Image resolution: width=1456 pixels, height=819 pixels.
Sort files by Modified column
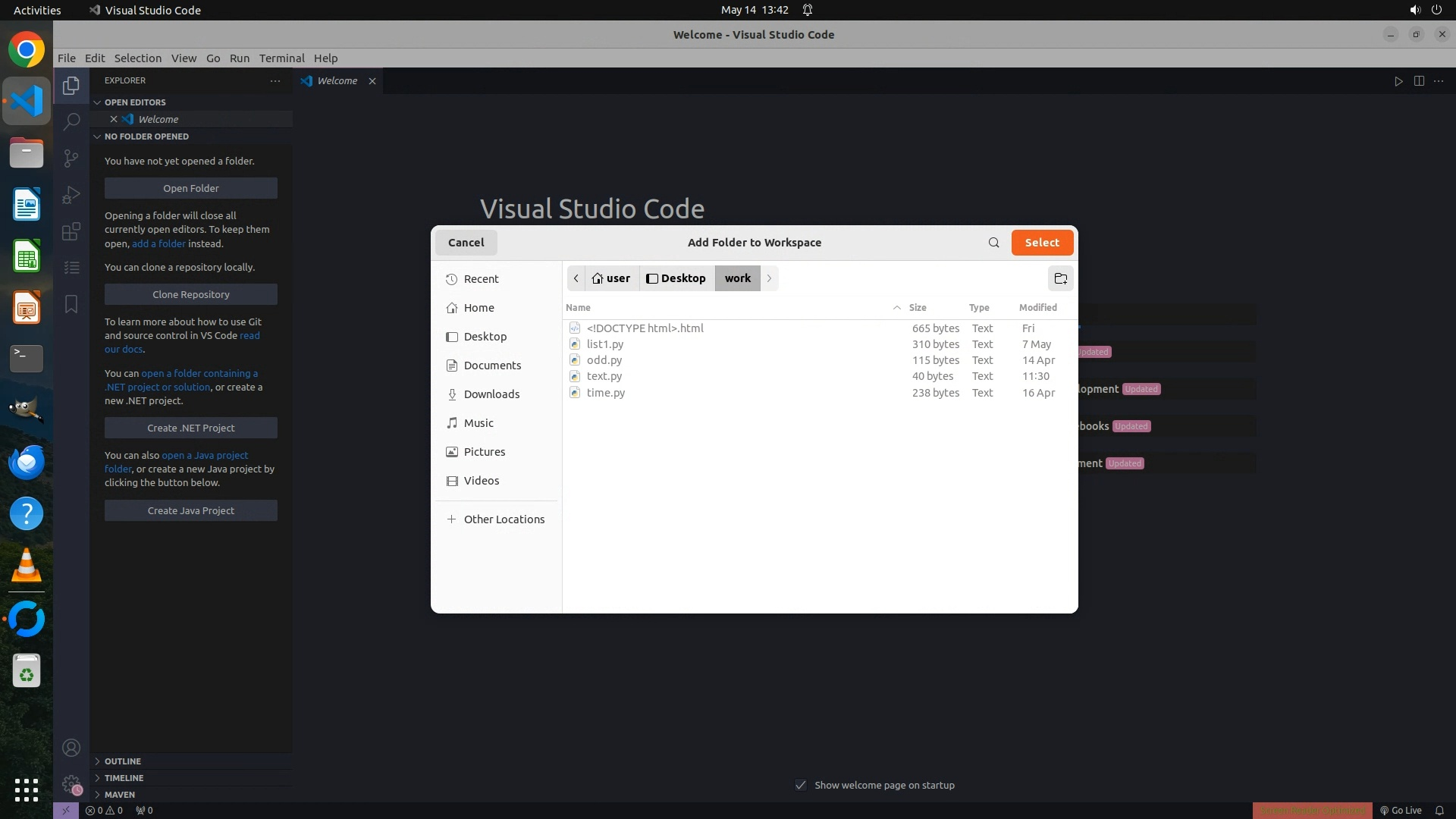pos(1037,307)
